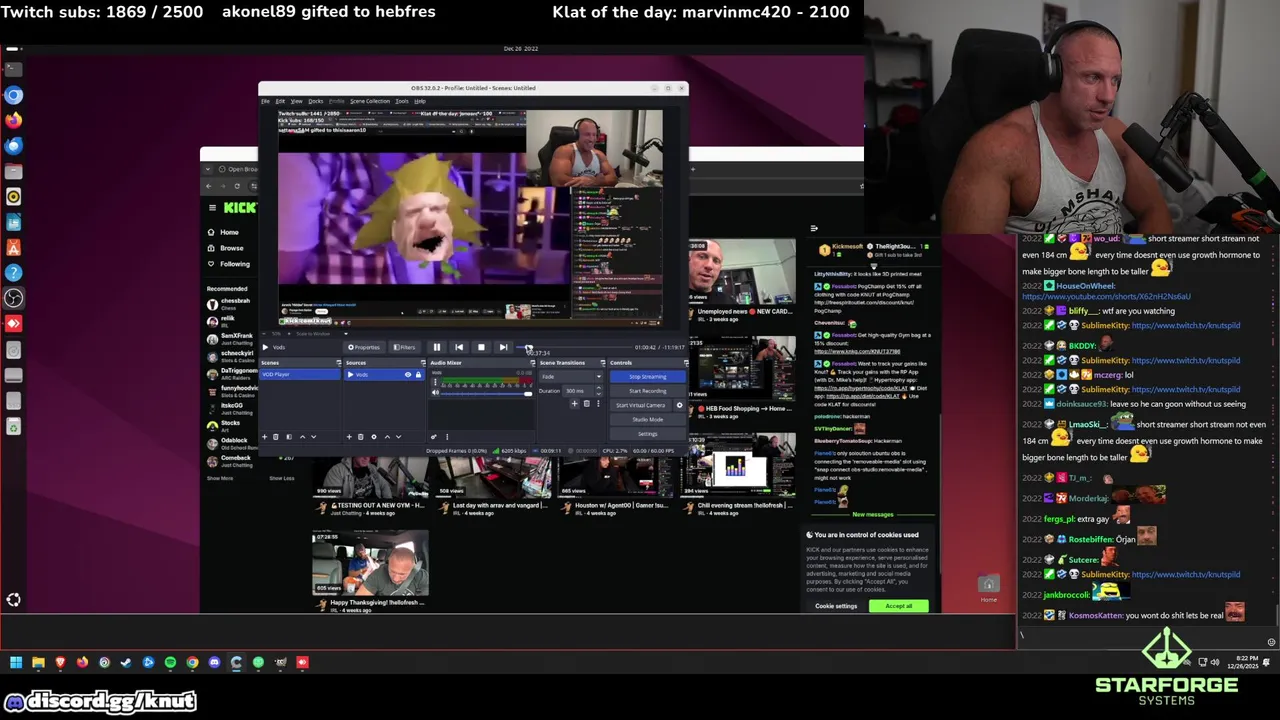This screenshot has height=720, width=1280.
Task: Open chessbrah recommended channel
Action: click(230, 303)
